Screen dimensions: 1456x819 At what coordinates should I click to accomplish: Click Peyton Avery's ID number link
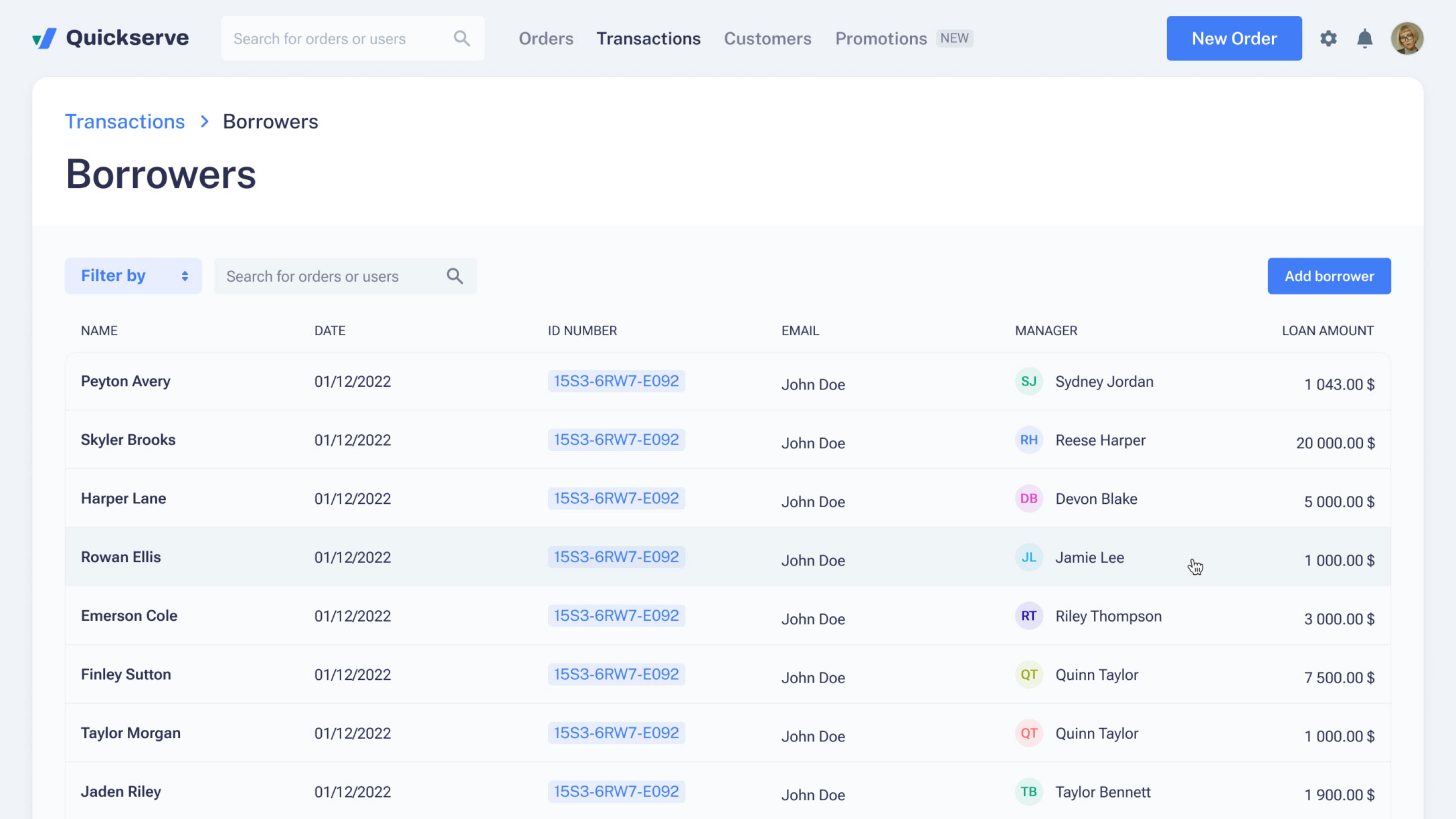click(x=616, y=381)
